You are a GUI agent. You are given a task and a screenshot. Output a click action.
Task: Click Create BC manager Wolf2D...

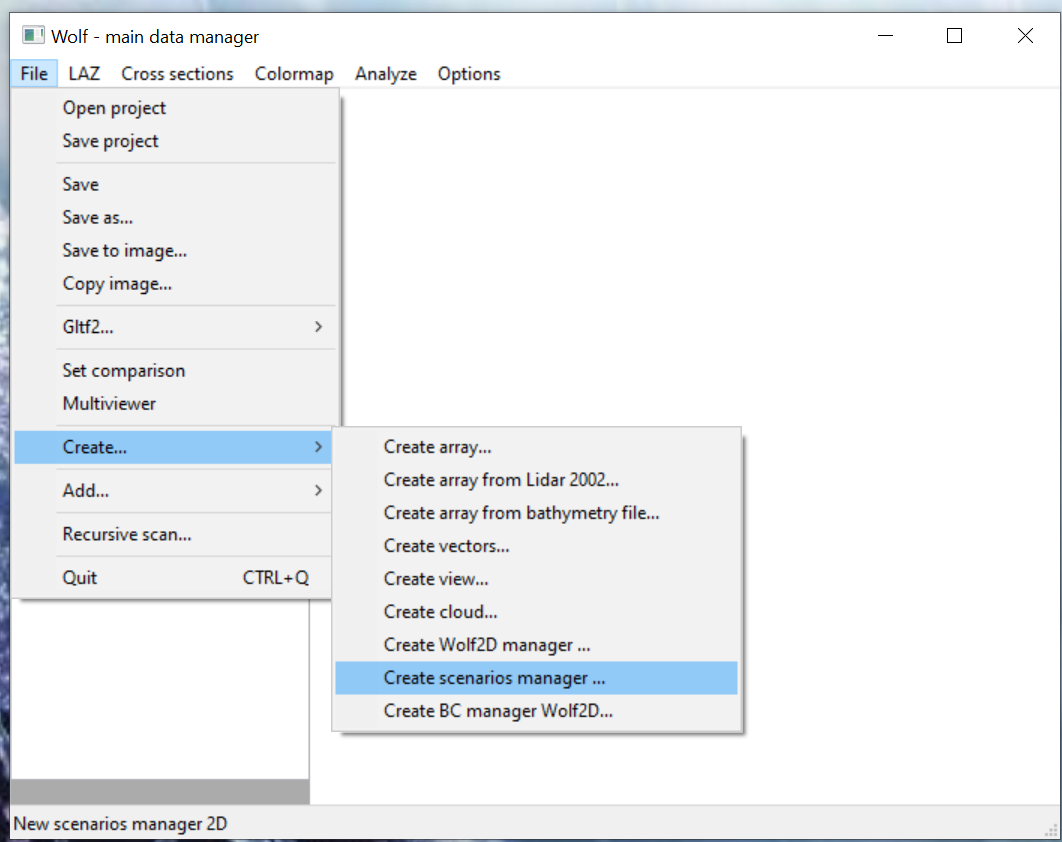click(x=498, y=711)
